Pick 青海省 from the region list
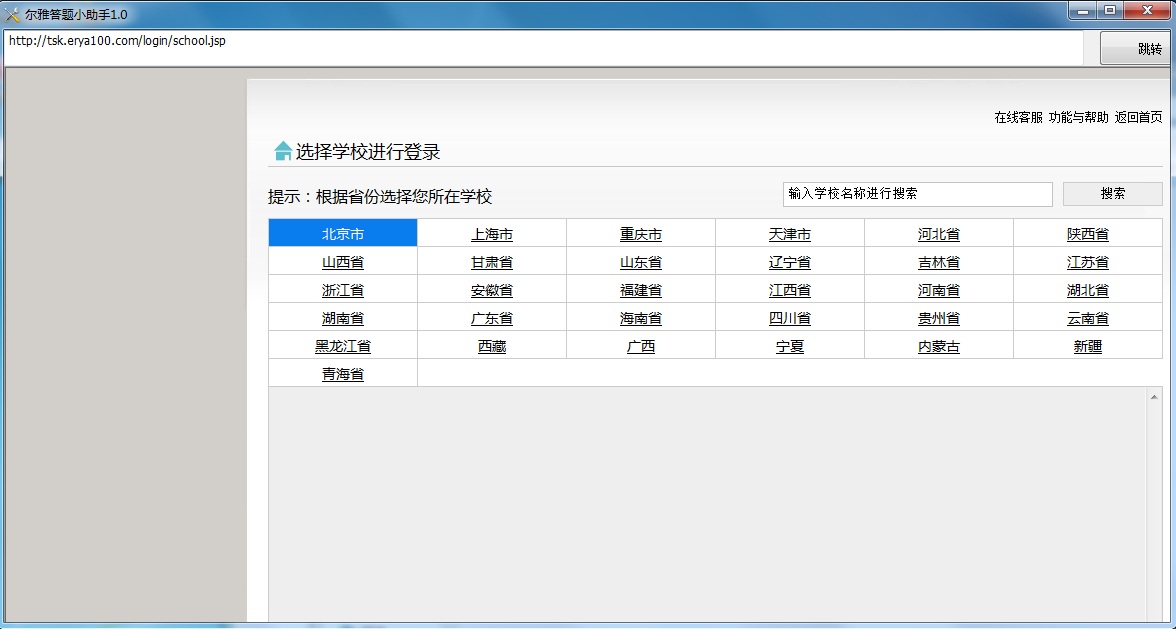The width and height of the screenshot is (1176, 629). pyautogui.click(x=342, y=374)
